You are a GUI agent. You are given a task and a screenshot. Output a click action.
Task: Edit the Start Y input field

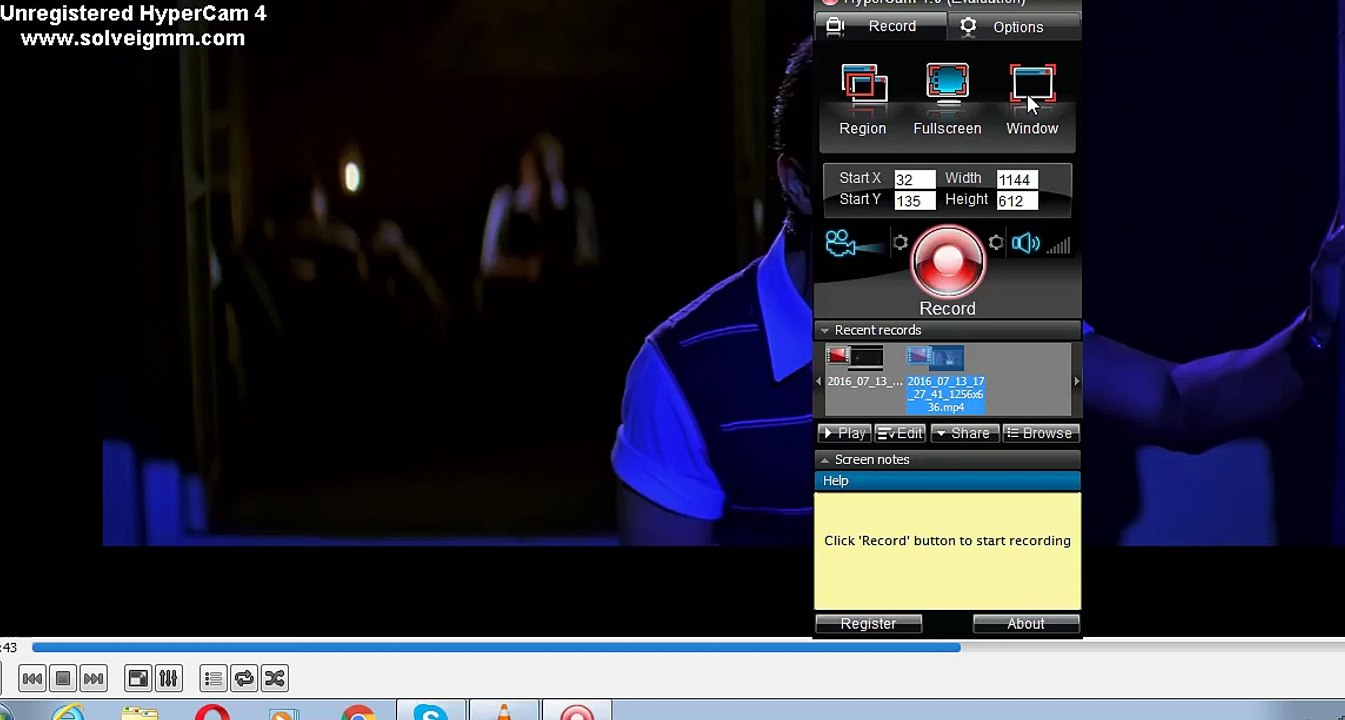[x=914, y=201]
